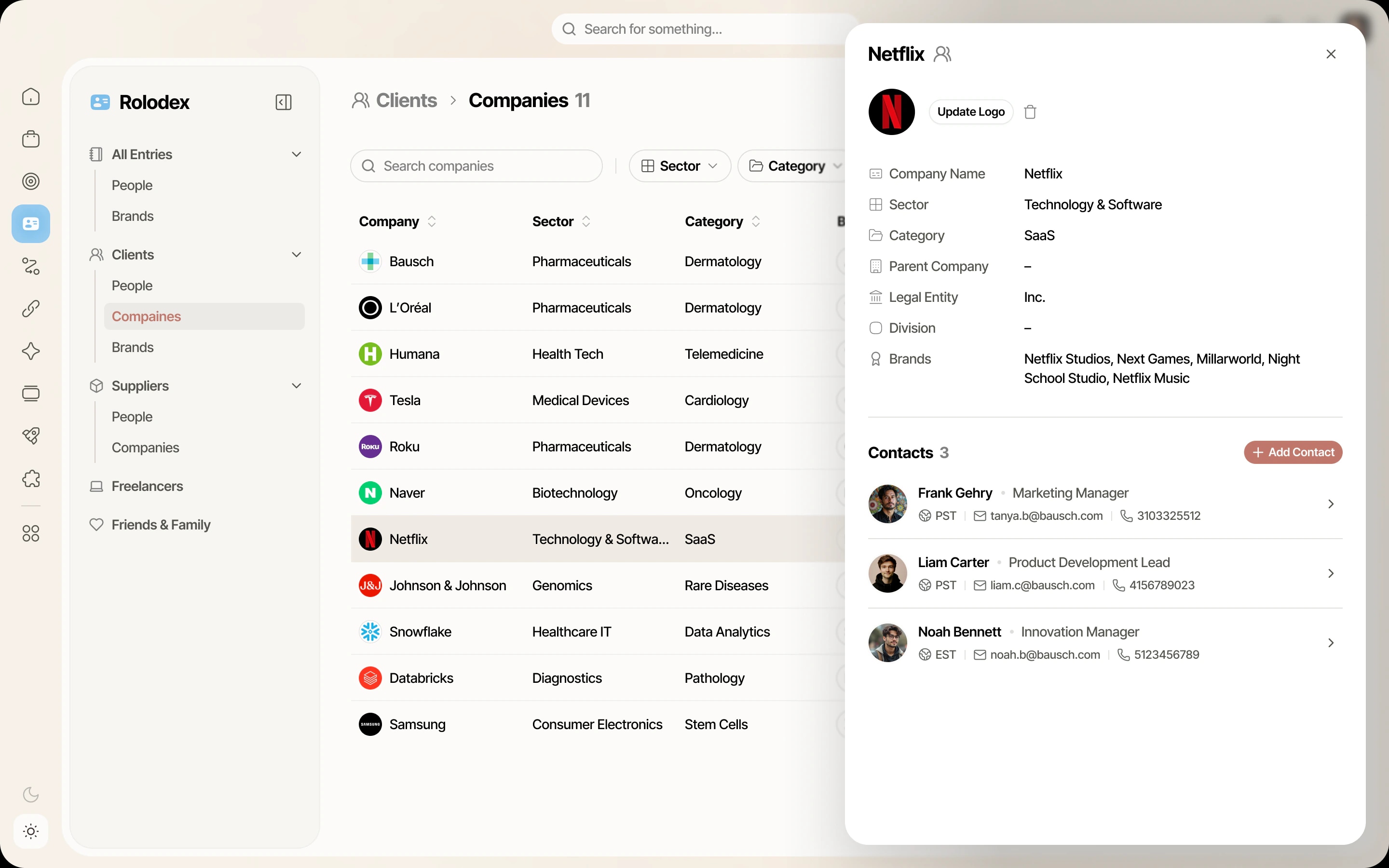Click the Search companies field
Screen dimensions: 1389x868
[477, 166]
